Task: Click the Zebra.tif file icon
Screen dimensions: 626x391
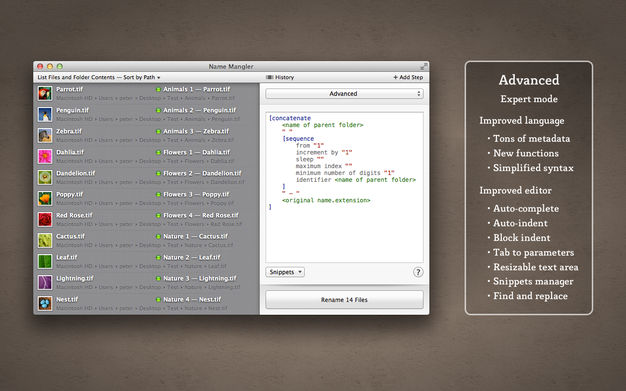Action: coord(45,135)
